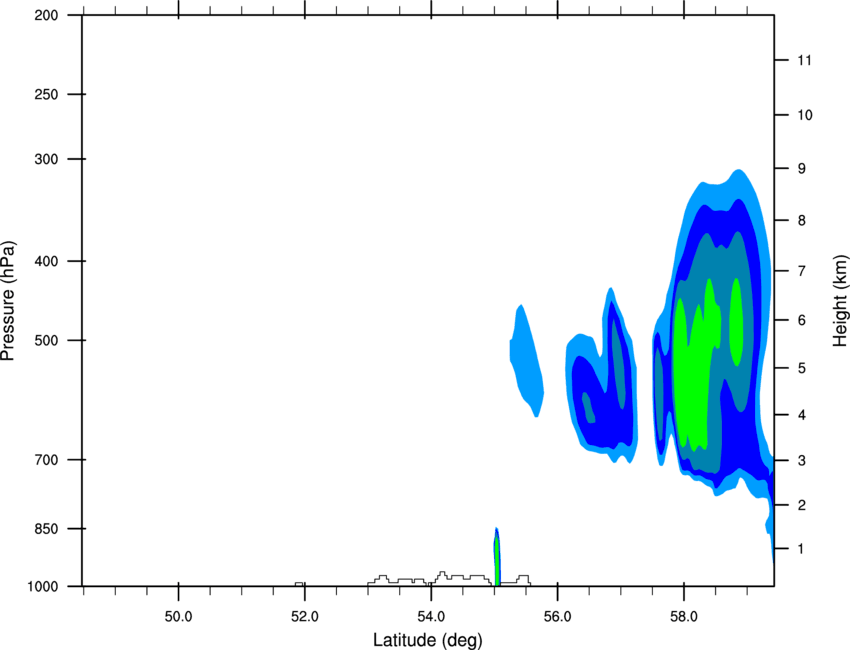
Task: Click the 700 pressure tick label
Action: [46, 460]
